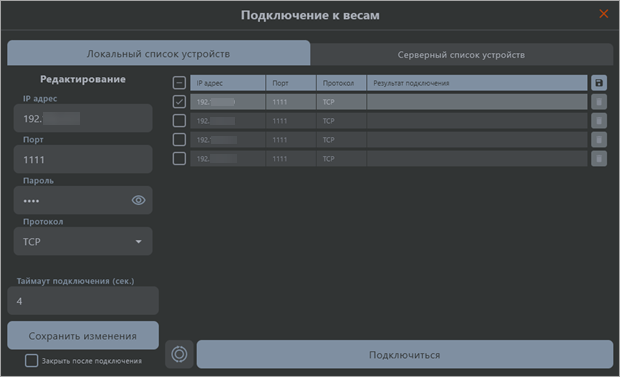Select the TCP cell in second row
The height and width of the screenshot is (377, 620).
click(x=341, y=121)
